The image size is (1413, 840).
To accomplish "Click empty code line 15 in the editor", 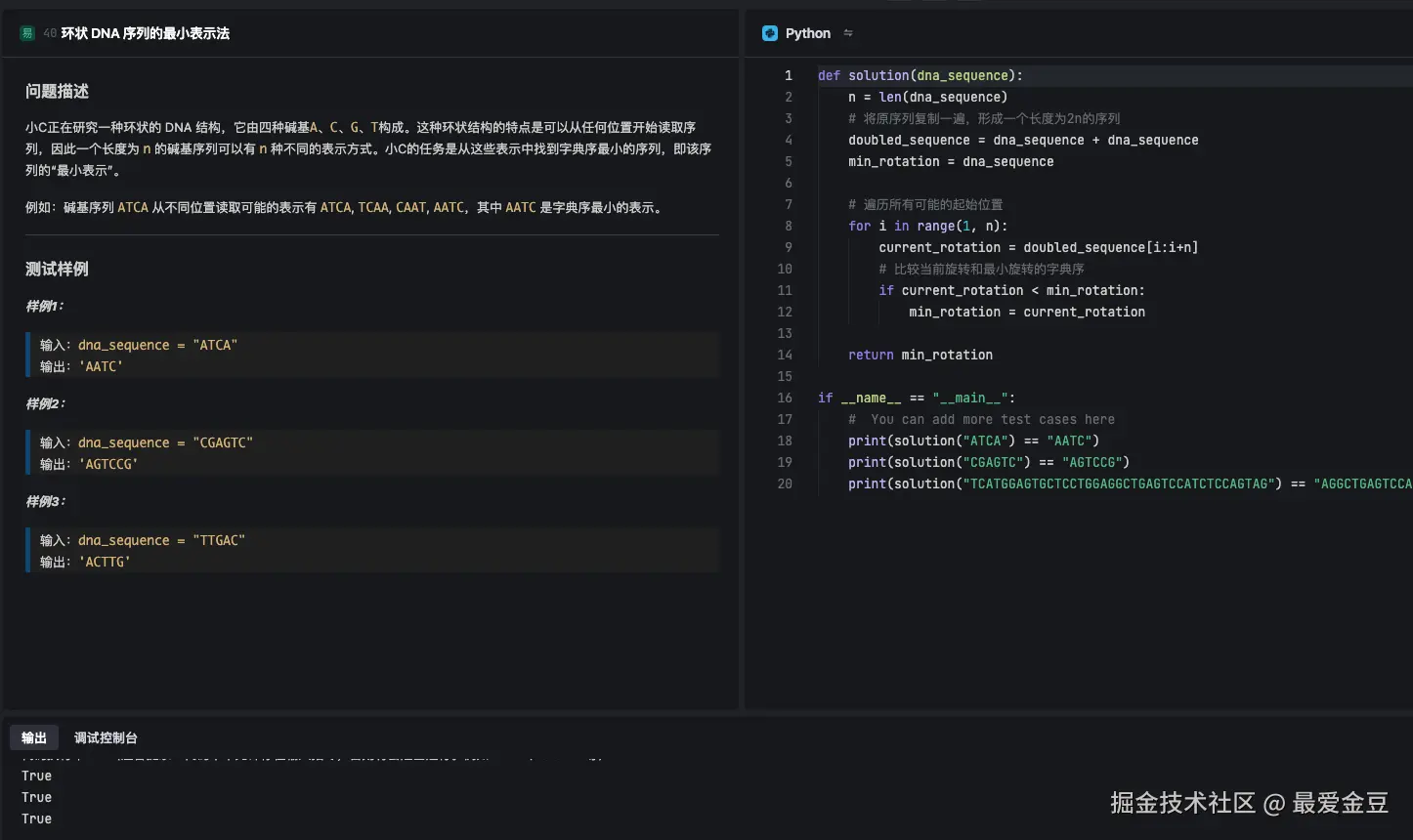I will point(977,376).
